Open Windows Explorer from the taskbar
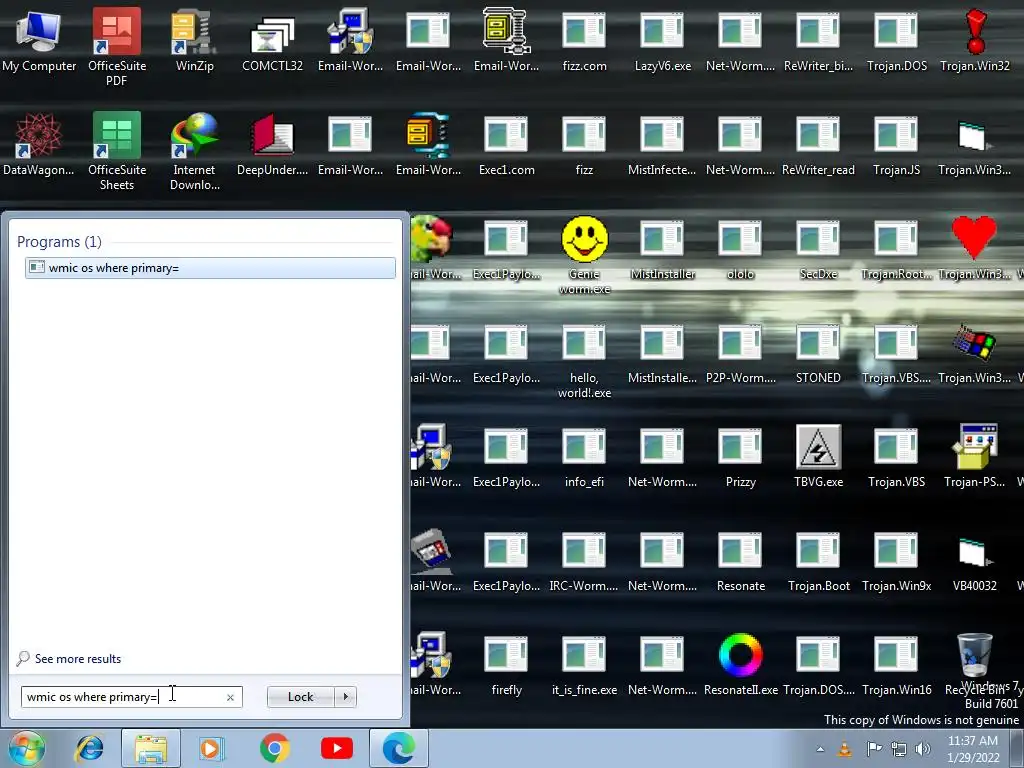The height and width of the screenshot is (768, 1024). tap(151, 748)
